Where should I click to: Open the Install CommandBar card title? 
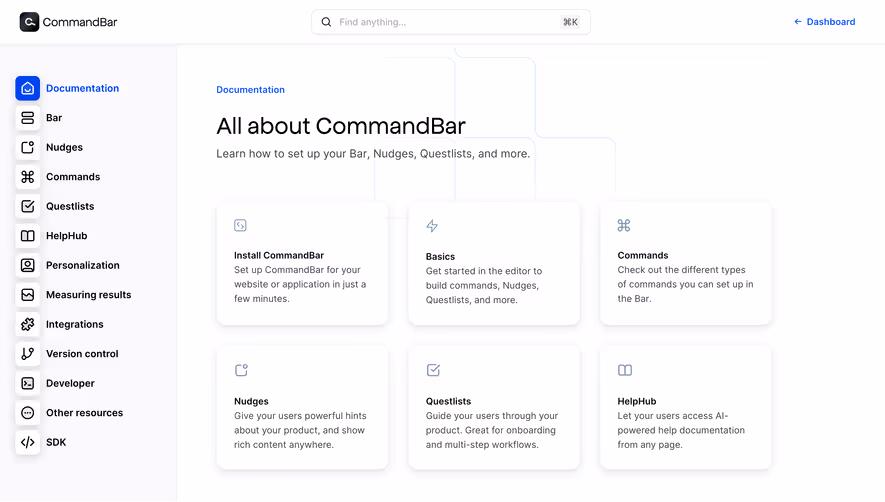(x=279, y=255)
